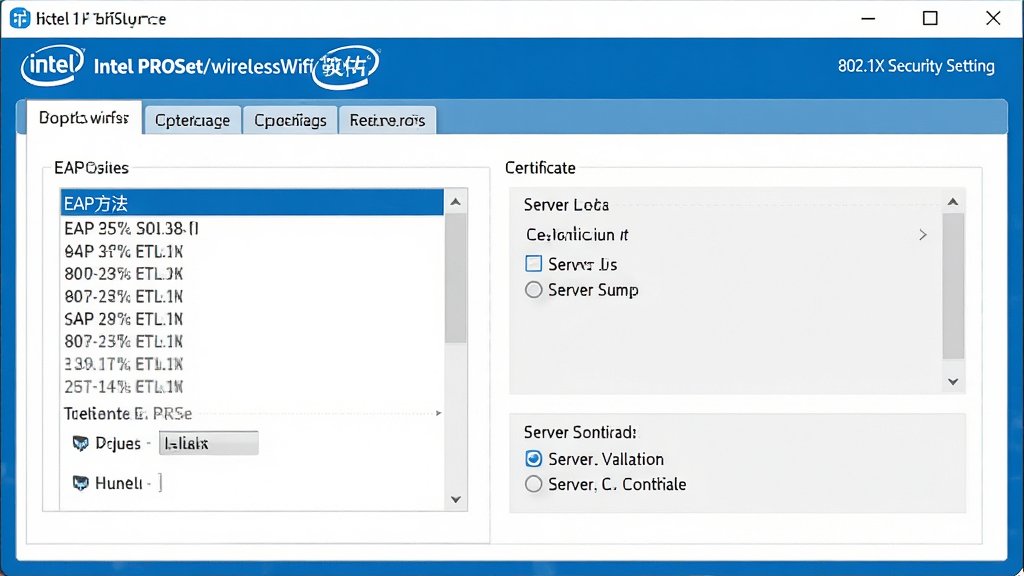Select SAP 29% ETL.1N list row
Screen dimensions: 1024x576
pyautogui.click(x=252, y=319)
